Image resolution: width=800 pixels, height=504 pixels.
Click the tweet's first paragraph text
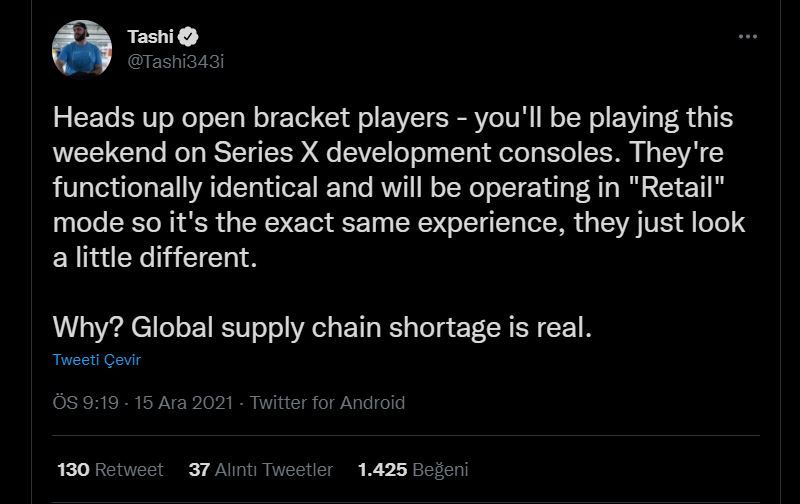(399, 187)
